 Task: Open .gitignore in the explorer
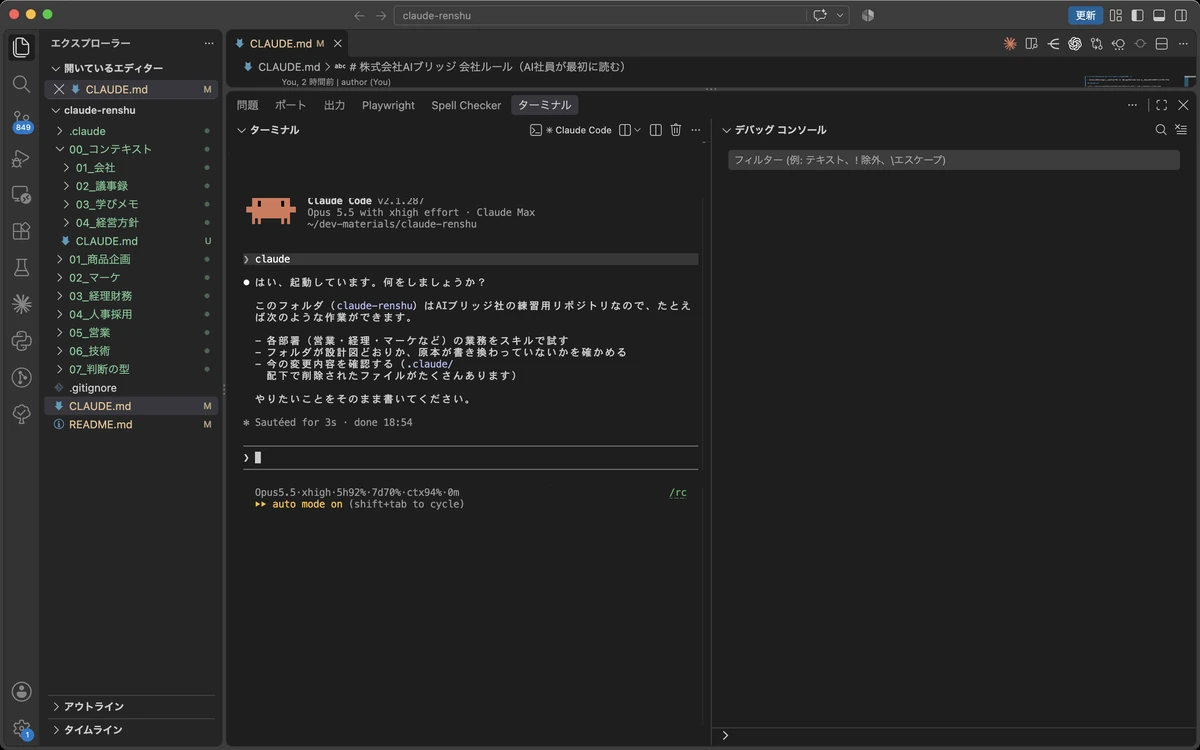click(130, 387)
